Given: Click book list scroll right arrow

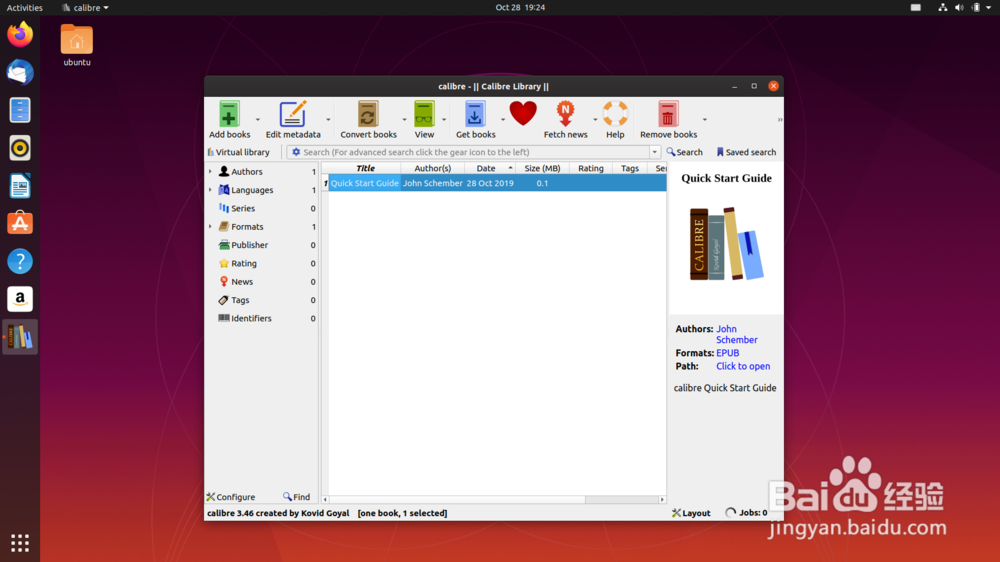Looking at the screenshot, I should [662, 499].
